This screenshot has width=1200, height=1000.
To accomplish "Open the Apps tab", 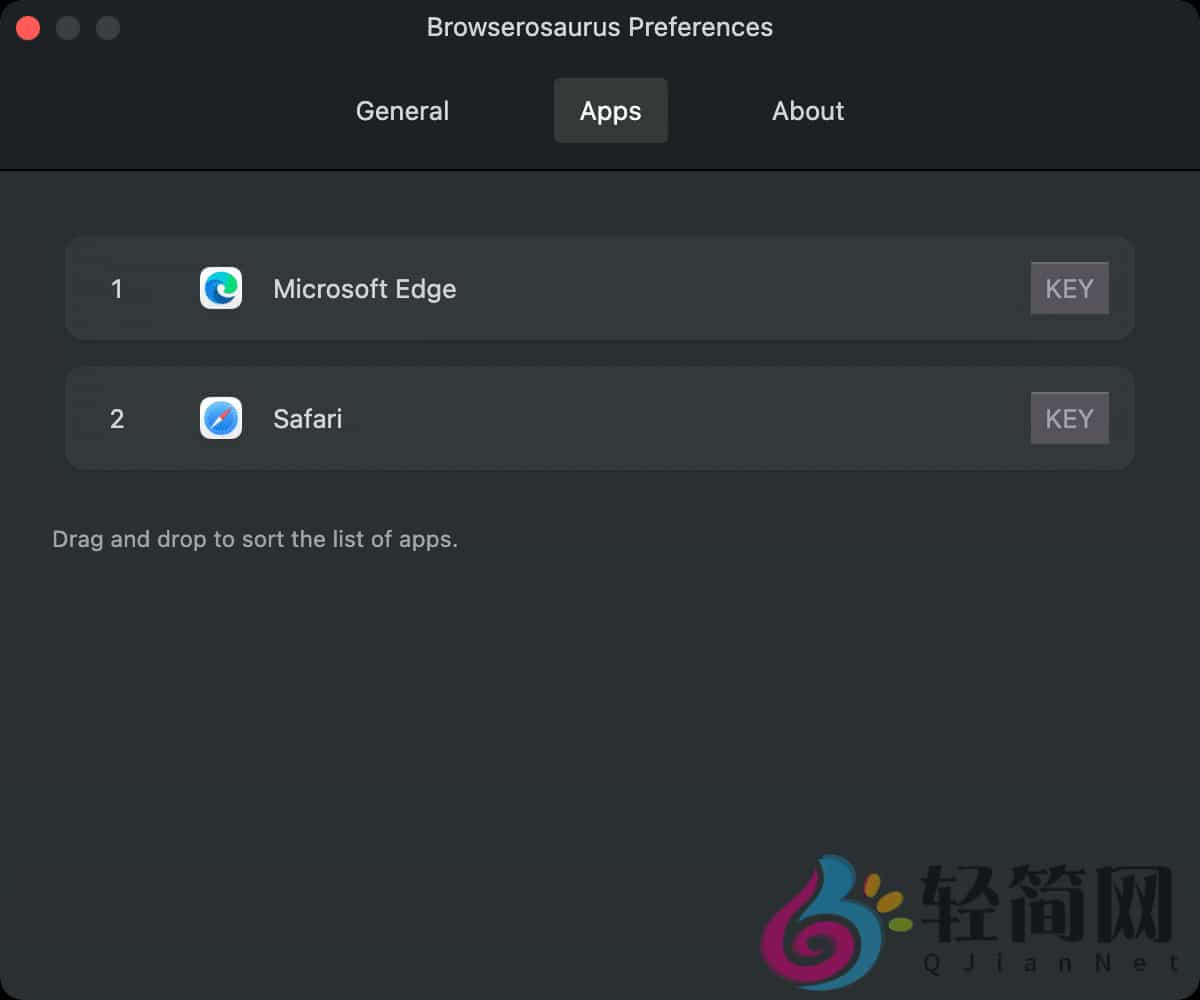I will coord(610,111).
